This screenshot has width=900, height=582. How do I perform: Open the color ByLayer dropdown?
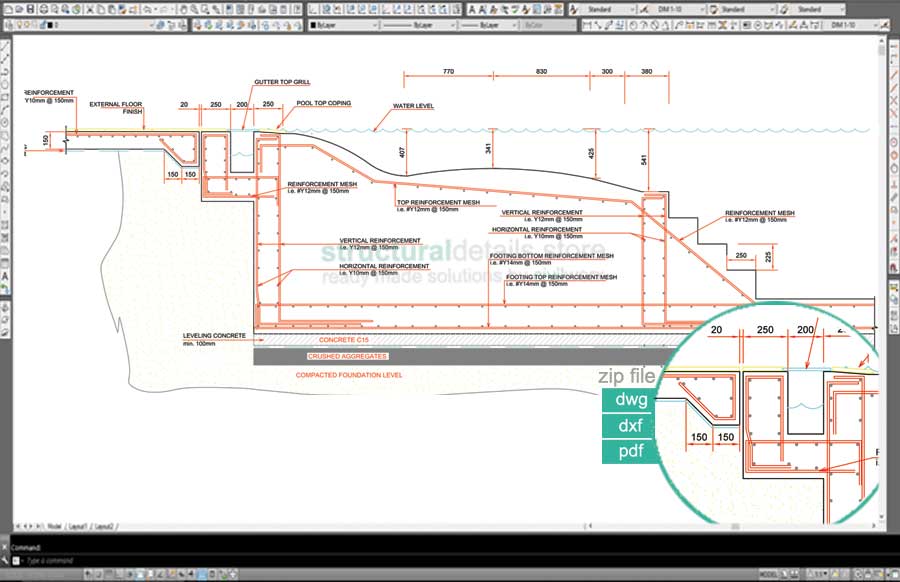[x=343, y=24]
